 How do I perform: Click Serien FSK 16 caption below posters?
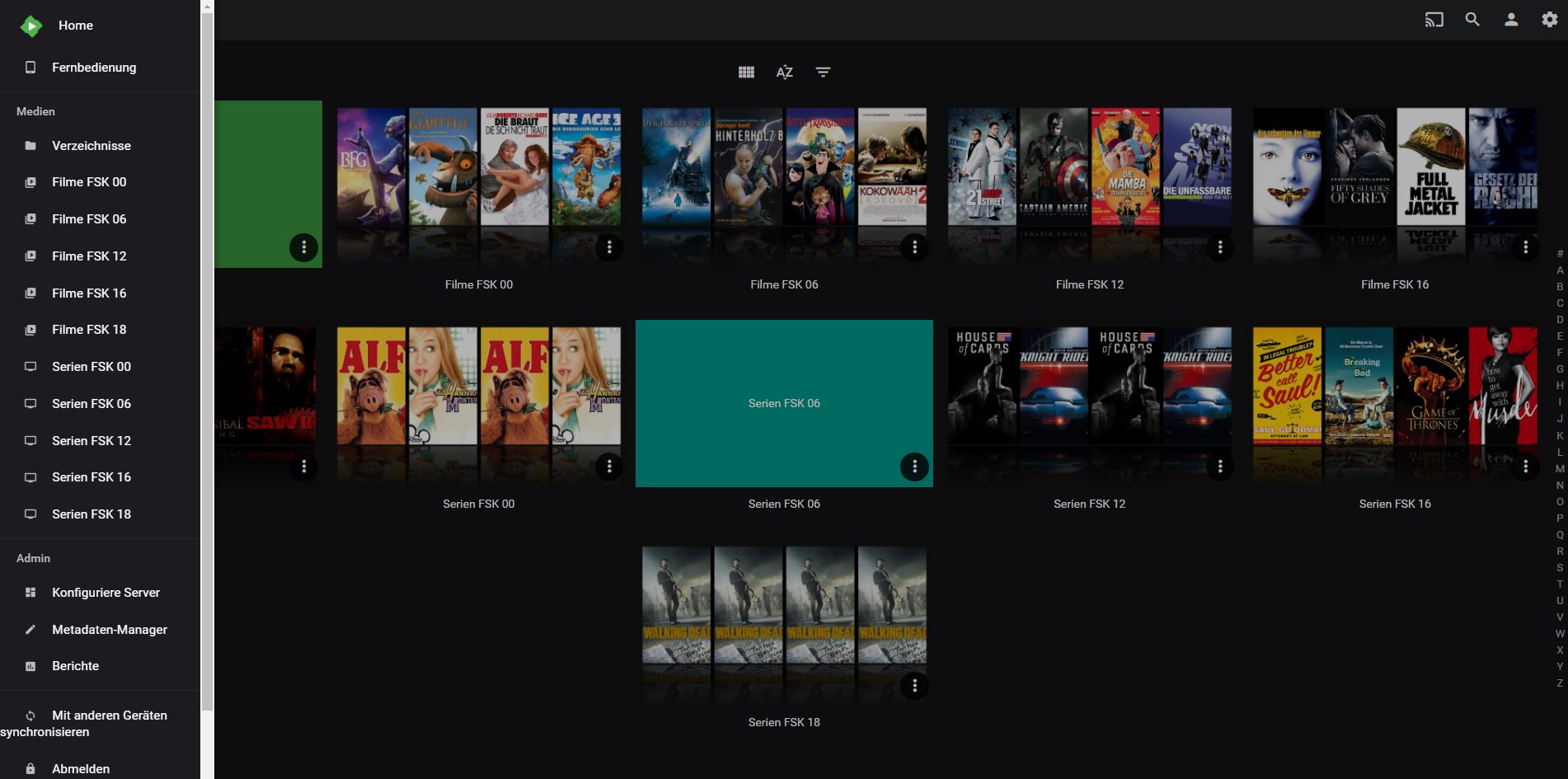pos(1395,504)
